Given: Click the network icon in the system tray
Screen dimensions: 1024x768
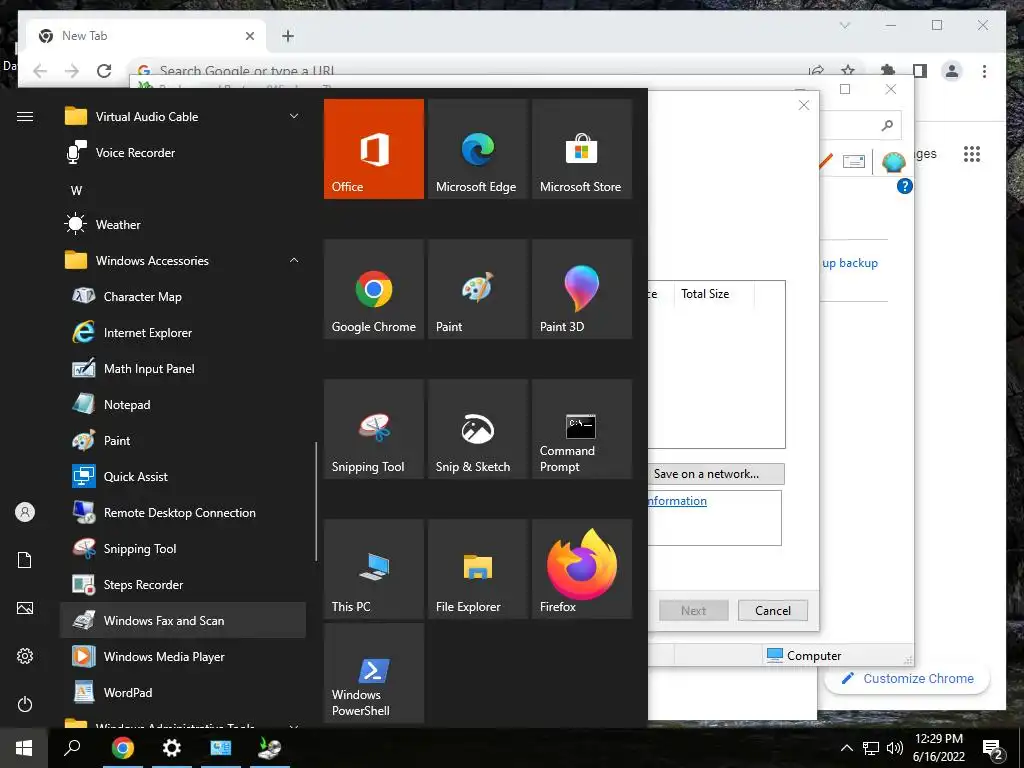Looking at the screenshot, I should pos(871,748).
